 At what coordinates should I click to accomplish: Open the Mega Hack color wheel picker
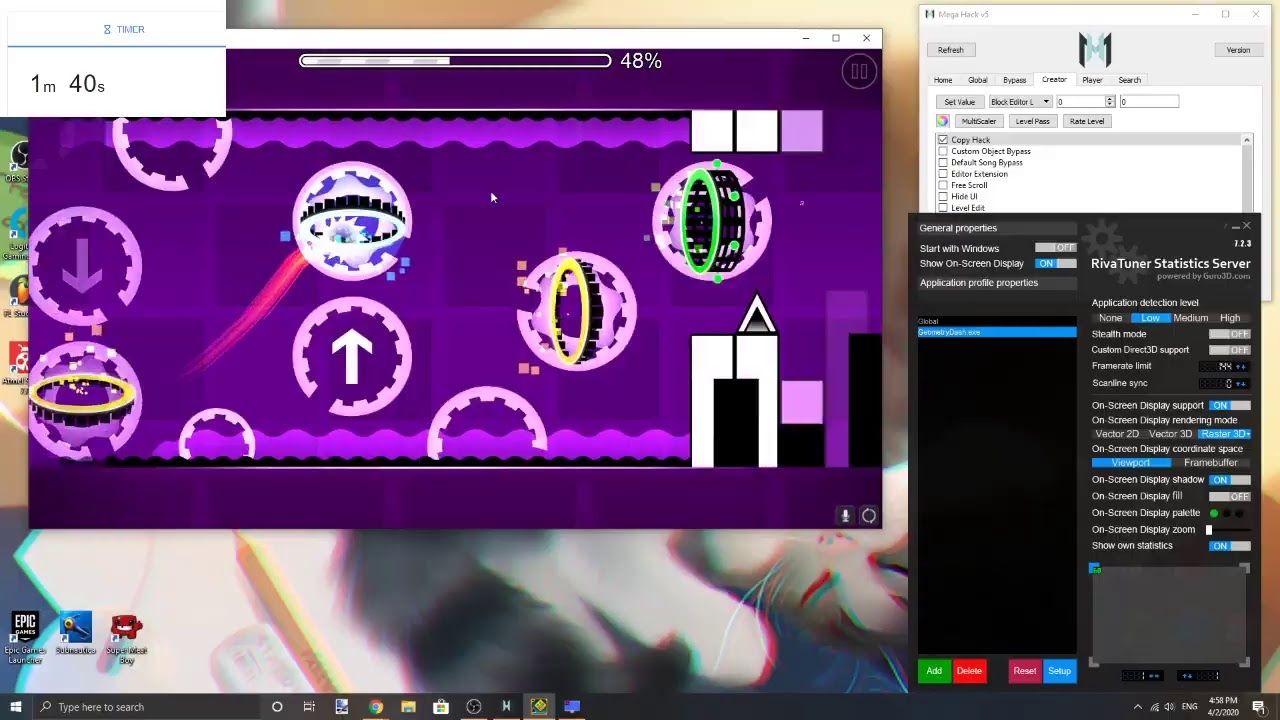(943, 121)
